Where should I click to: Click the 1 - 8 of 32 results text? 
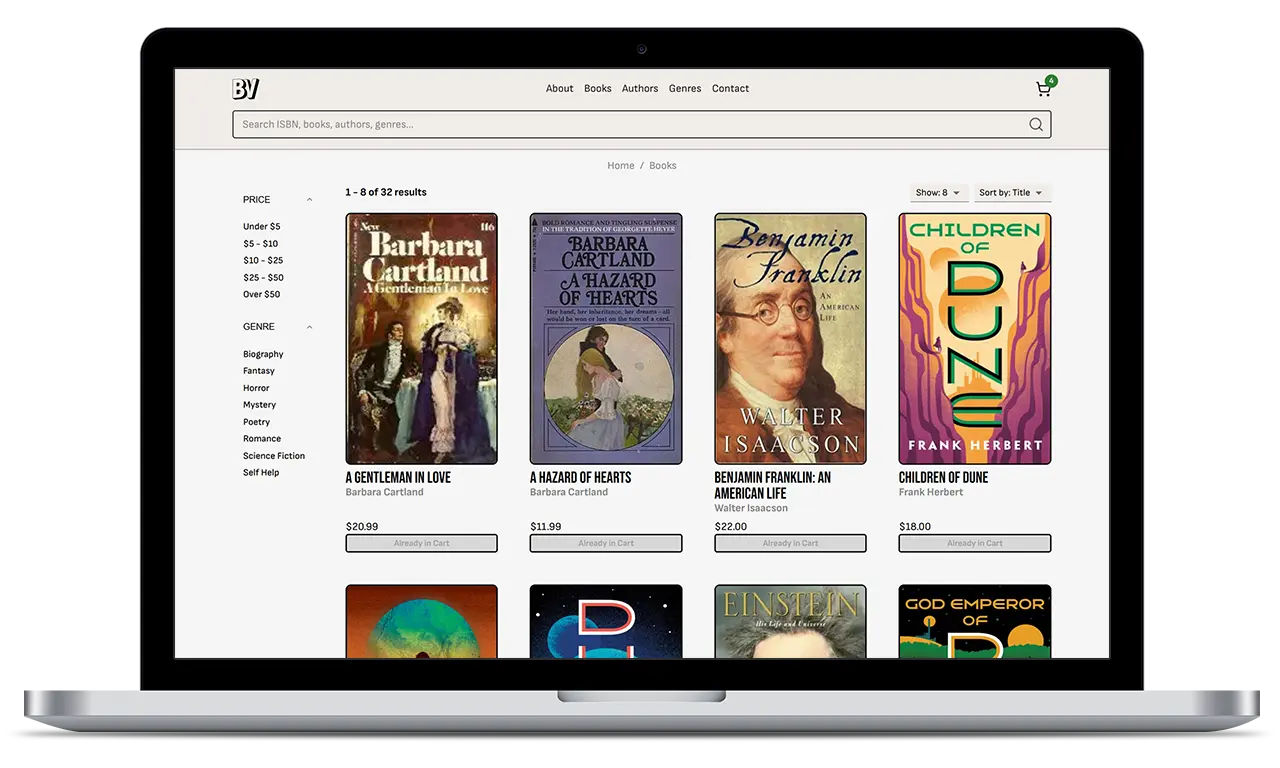[386, 193]
